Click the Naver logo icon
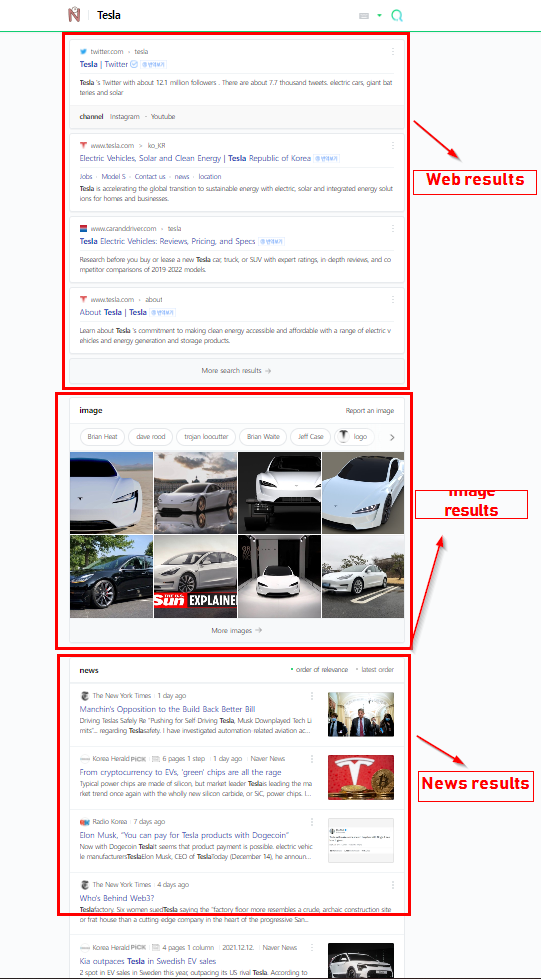Screen dimensions: 541x979 (74, 15)
